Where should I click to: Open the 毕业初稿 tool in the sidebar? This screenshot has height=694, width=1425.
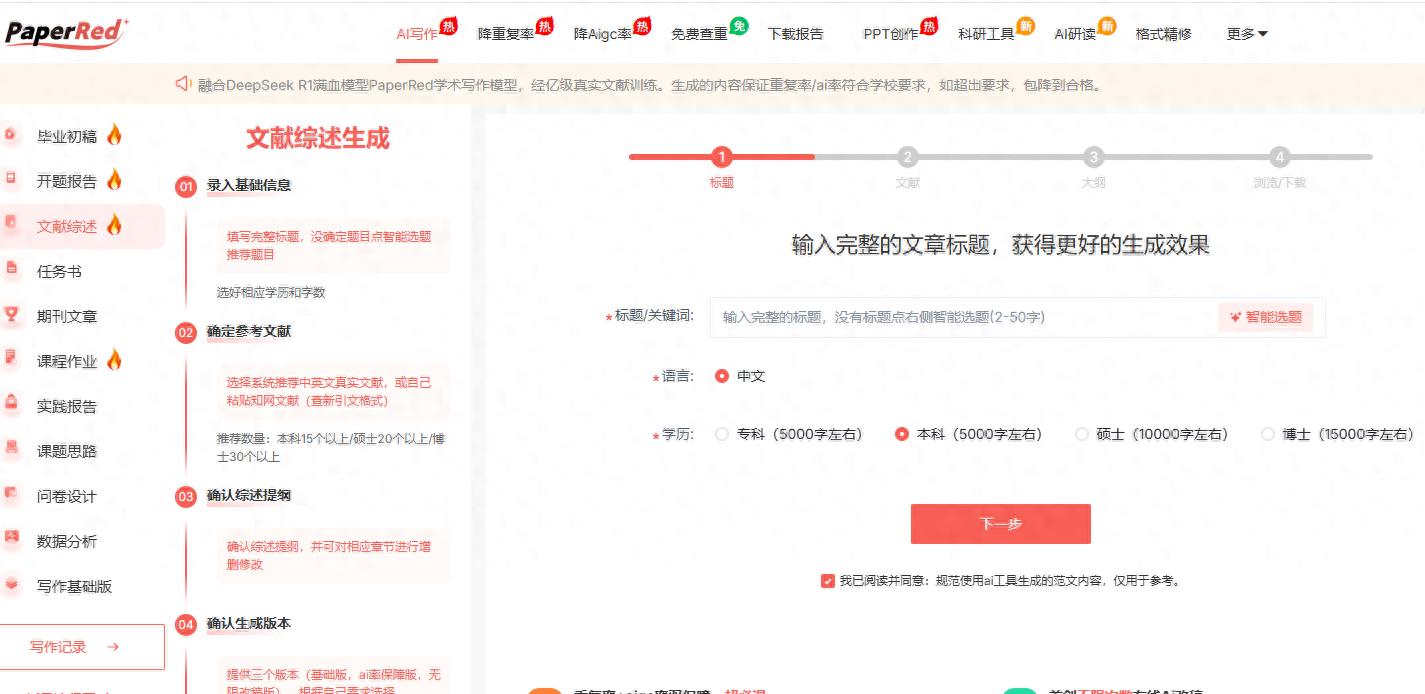[x=70, y=136]
